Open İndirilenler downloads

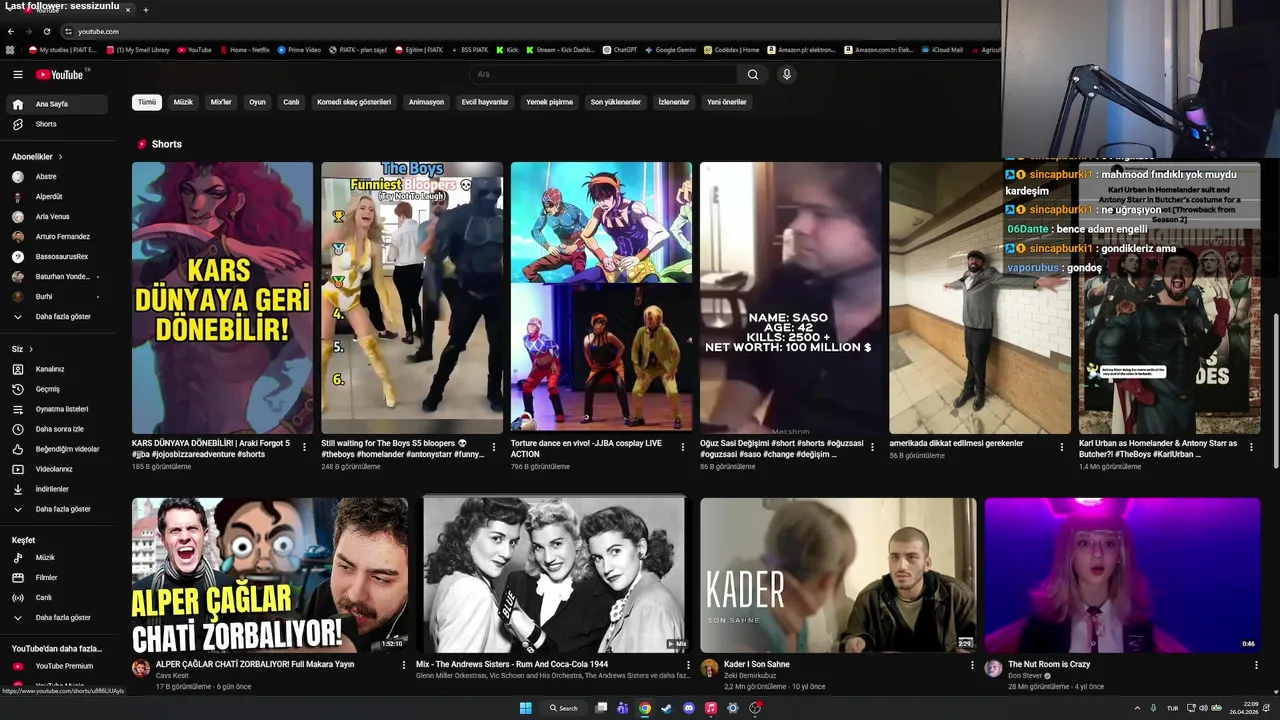click(52, 489)
